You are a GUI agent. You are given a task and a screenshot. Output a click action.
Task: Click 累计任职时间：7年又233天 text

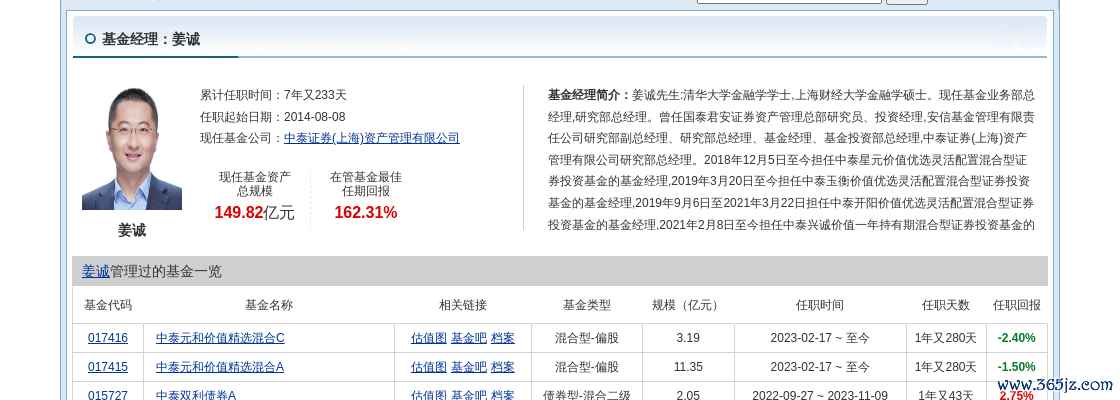point(274,94)
